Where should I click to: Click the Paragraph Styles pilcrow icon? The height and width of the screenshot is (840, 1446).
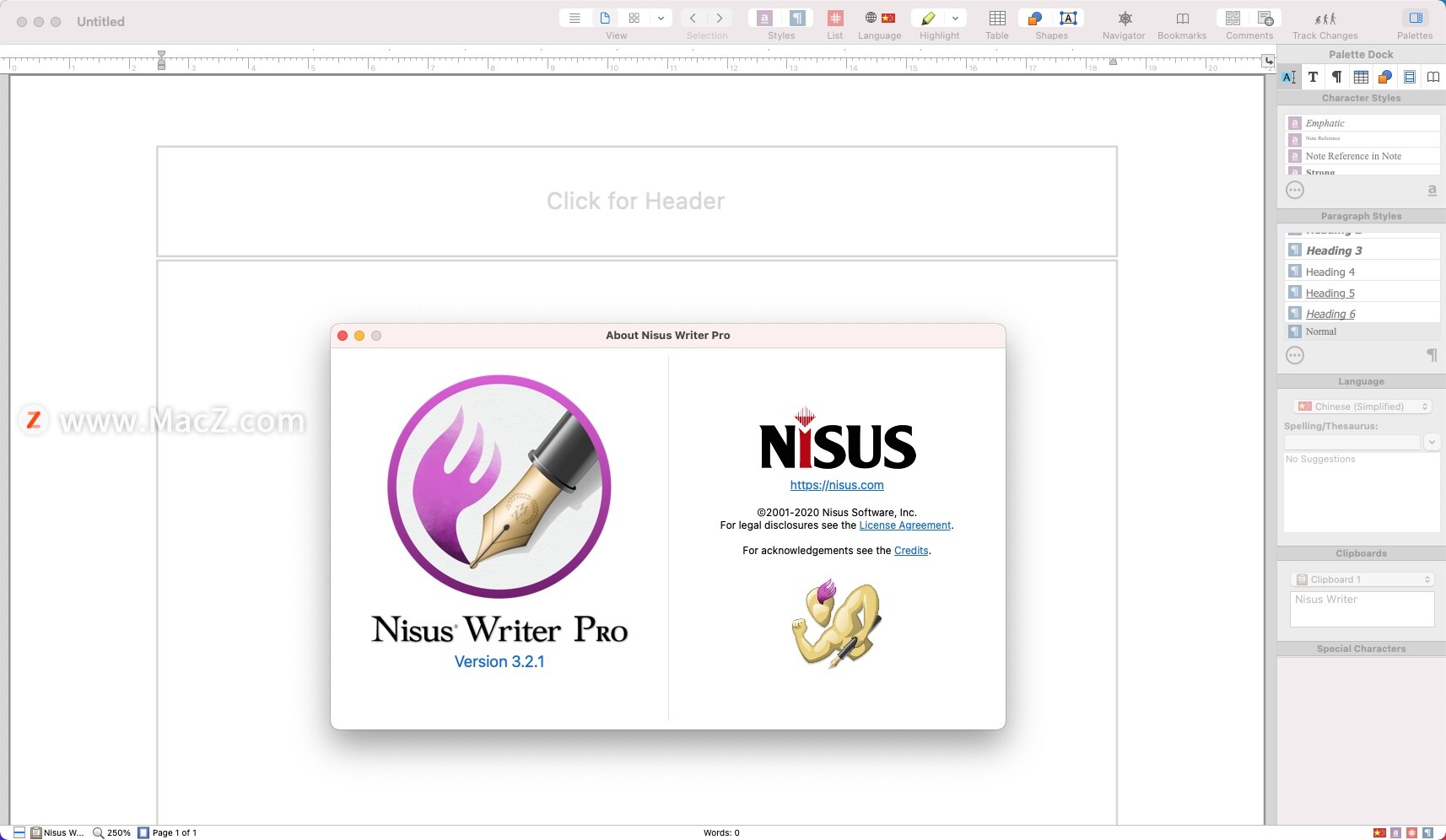coord(1432,355)
